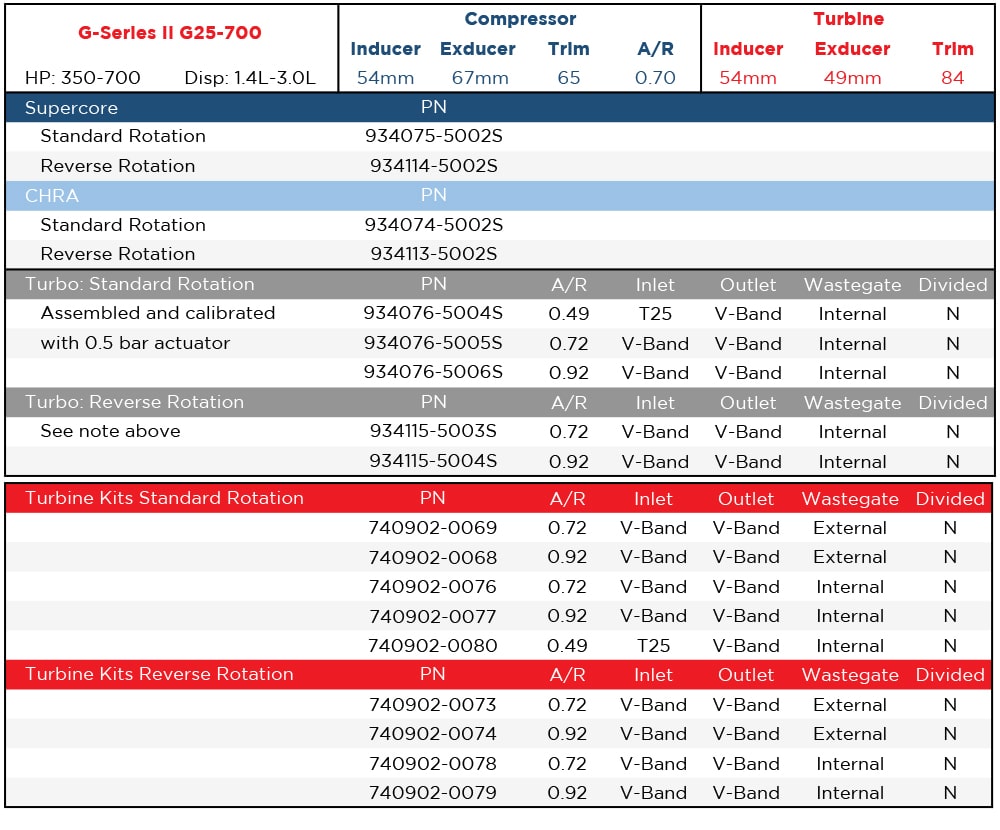
Task: Click the See note above text
Action: 110,431
